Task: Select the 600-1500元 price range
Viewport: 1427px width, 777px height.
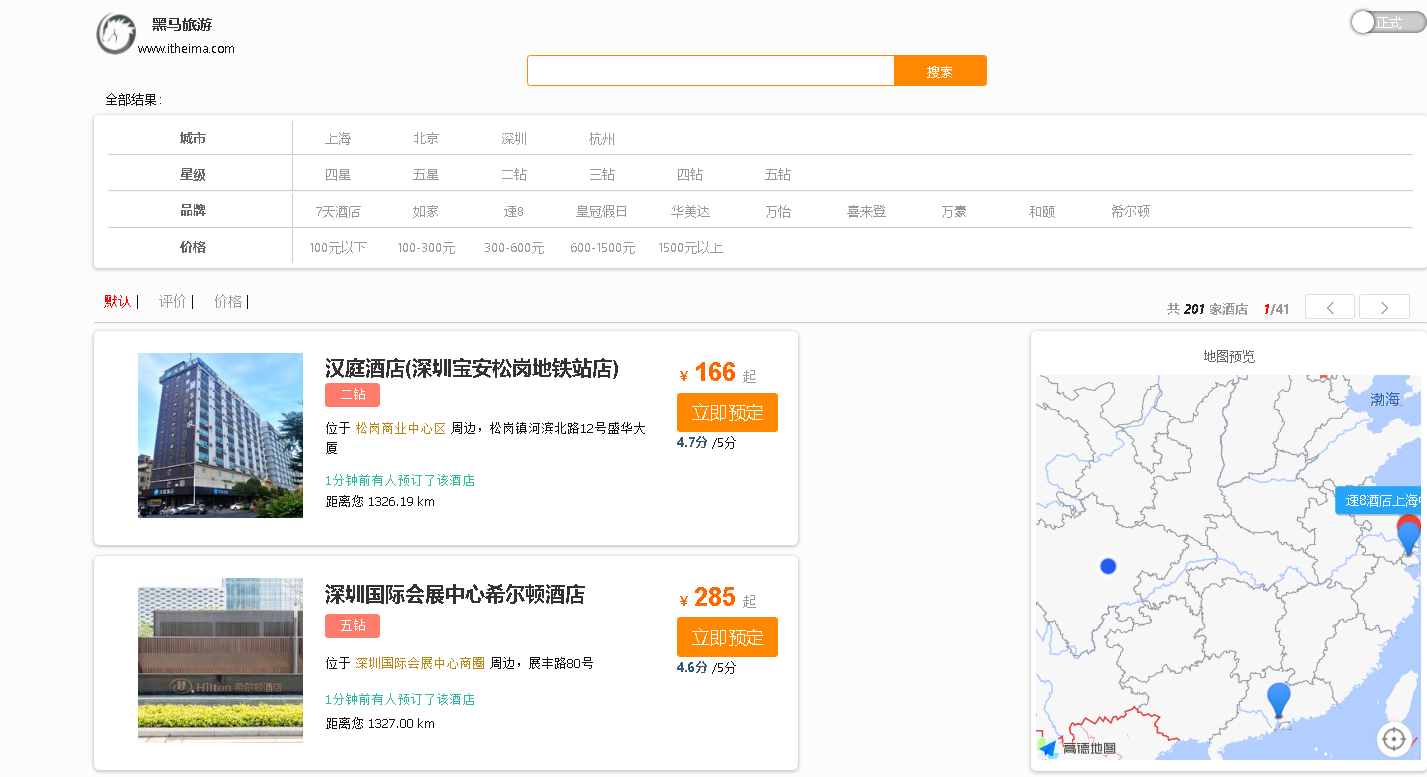Action: point(602,248)
